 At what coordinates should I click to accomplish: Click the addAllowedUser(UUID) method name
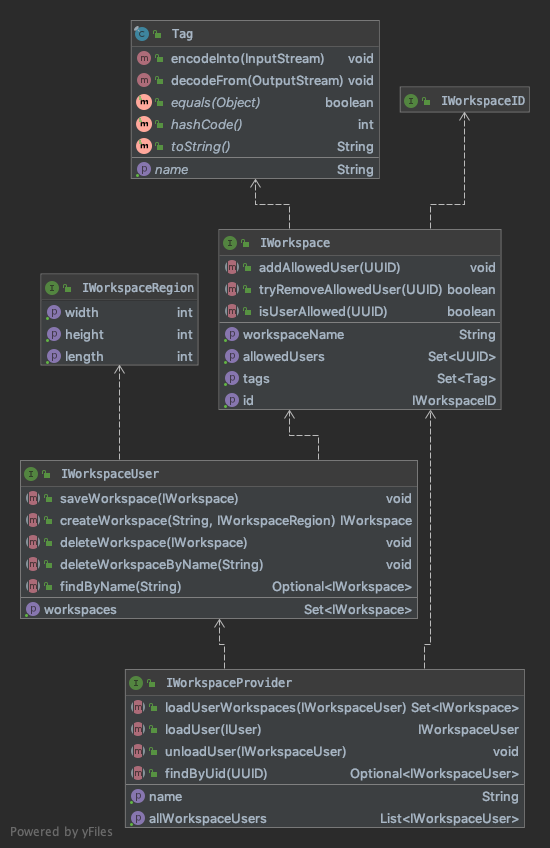(x=329, y=267)
